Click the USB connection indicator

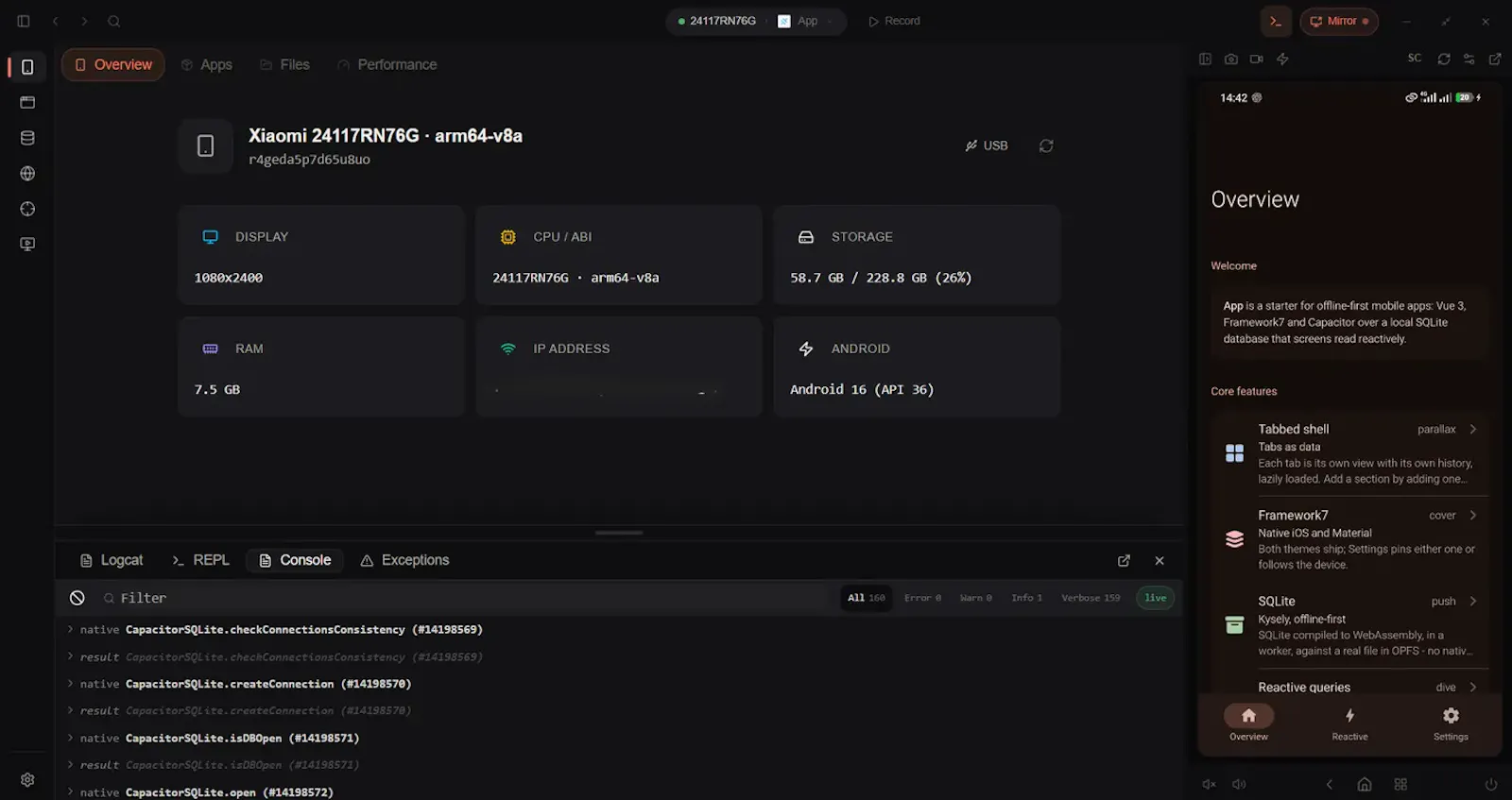(987, 145)
